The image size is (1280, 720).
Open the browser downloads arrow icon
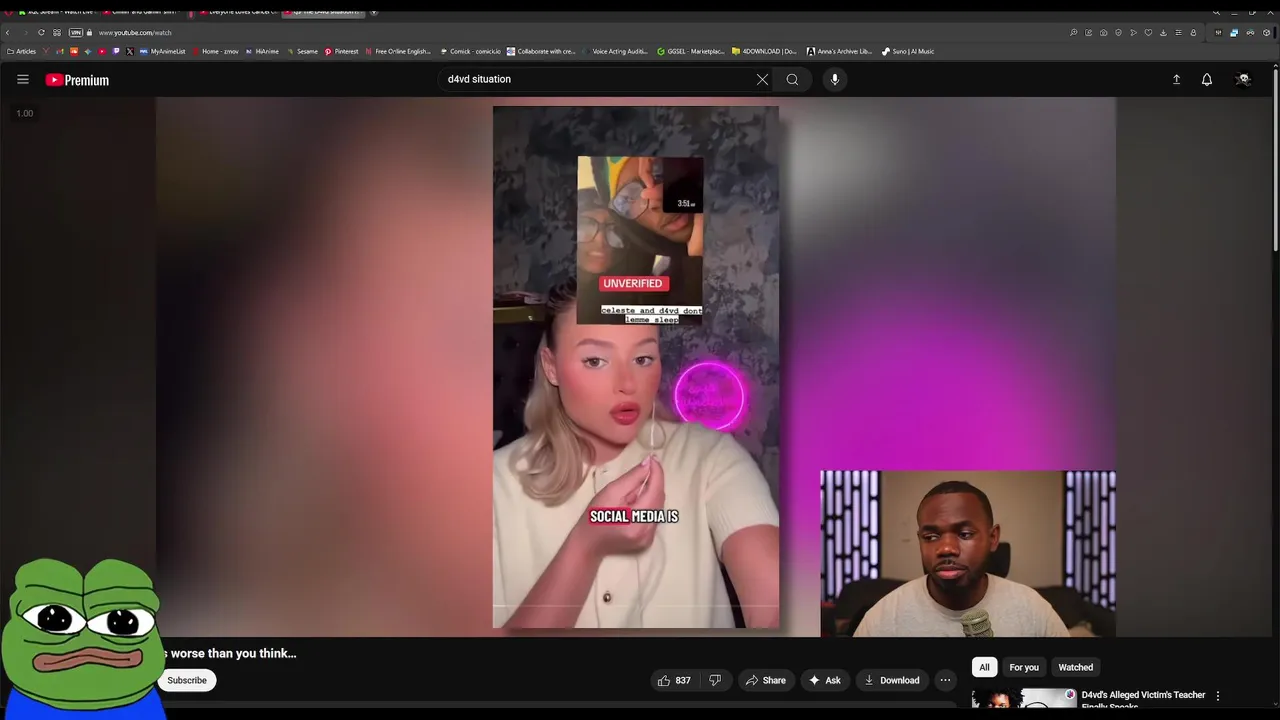(x=1163, y=32)
